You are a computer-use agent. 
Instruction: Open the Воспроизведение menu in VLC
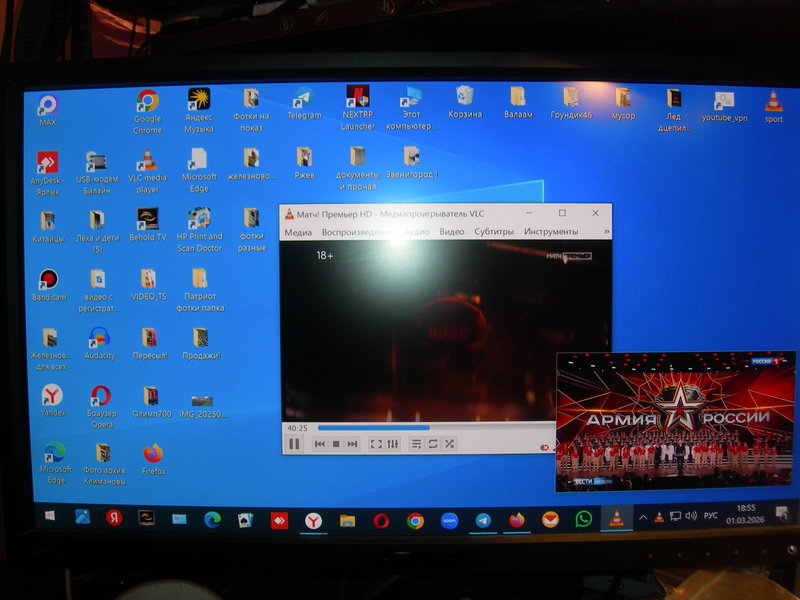(x=357, y=232)
